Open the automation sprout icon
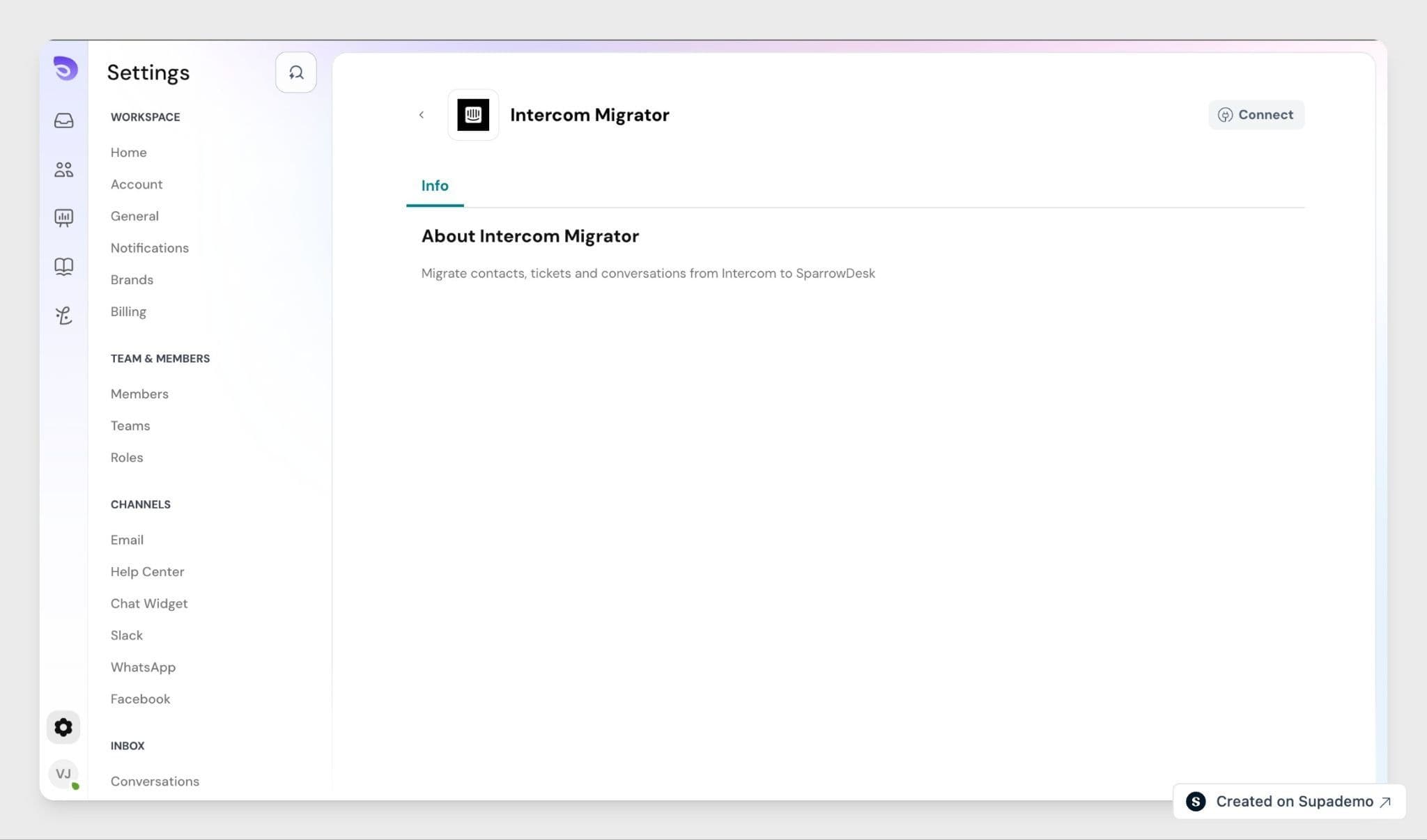Viewport: 1427px width, 840px height. (x=63, y=316)
